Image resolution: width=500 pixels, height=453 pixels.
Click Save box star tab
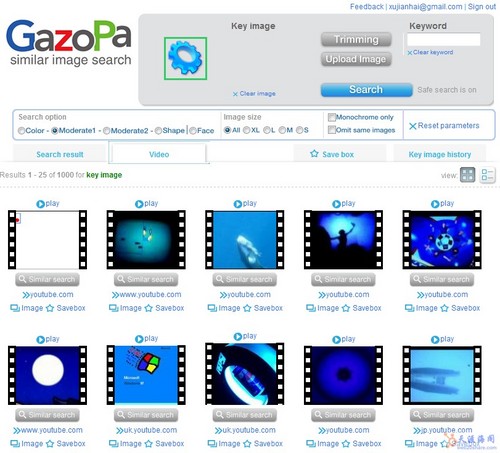(314, 154)
